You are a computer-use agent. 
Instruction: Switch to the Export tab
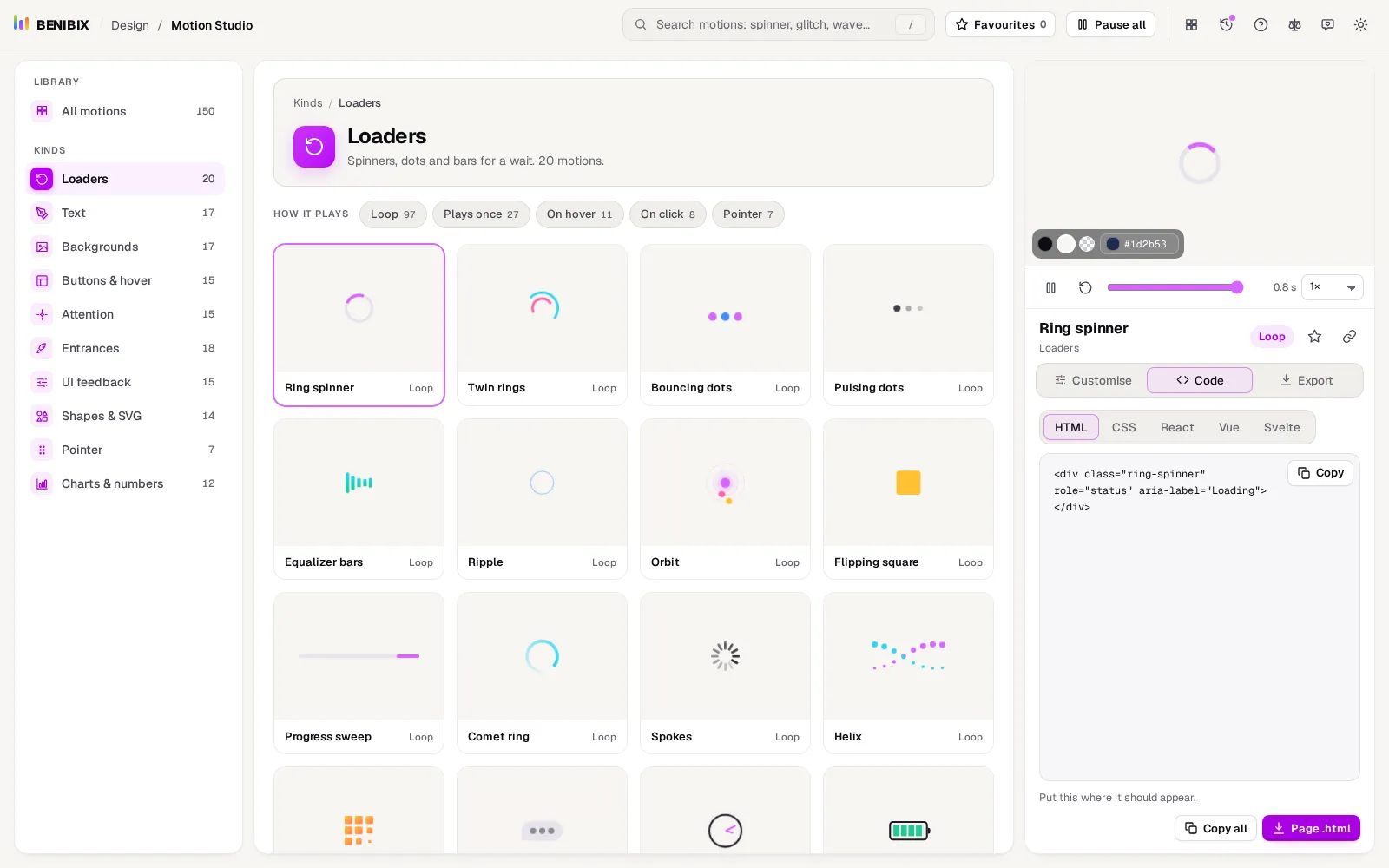click(1307, 380)
